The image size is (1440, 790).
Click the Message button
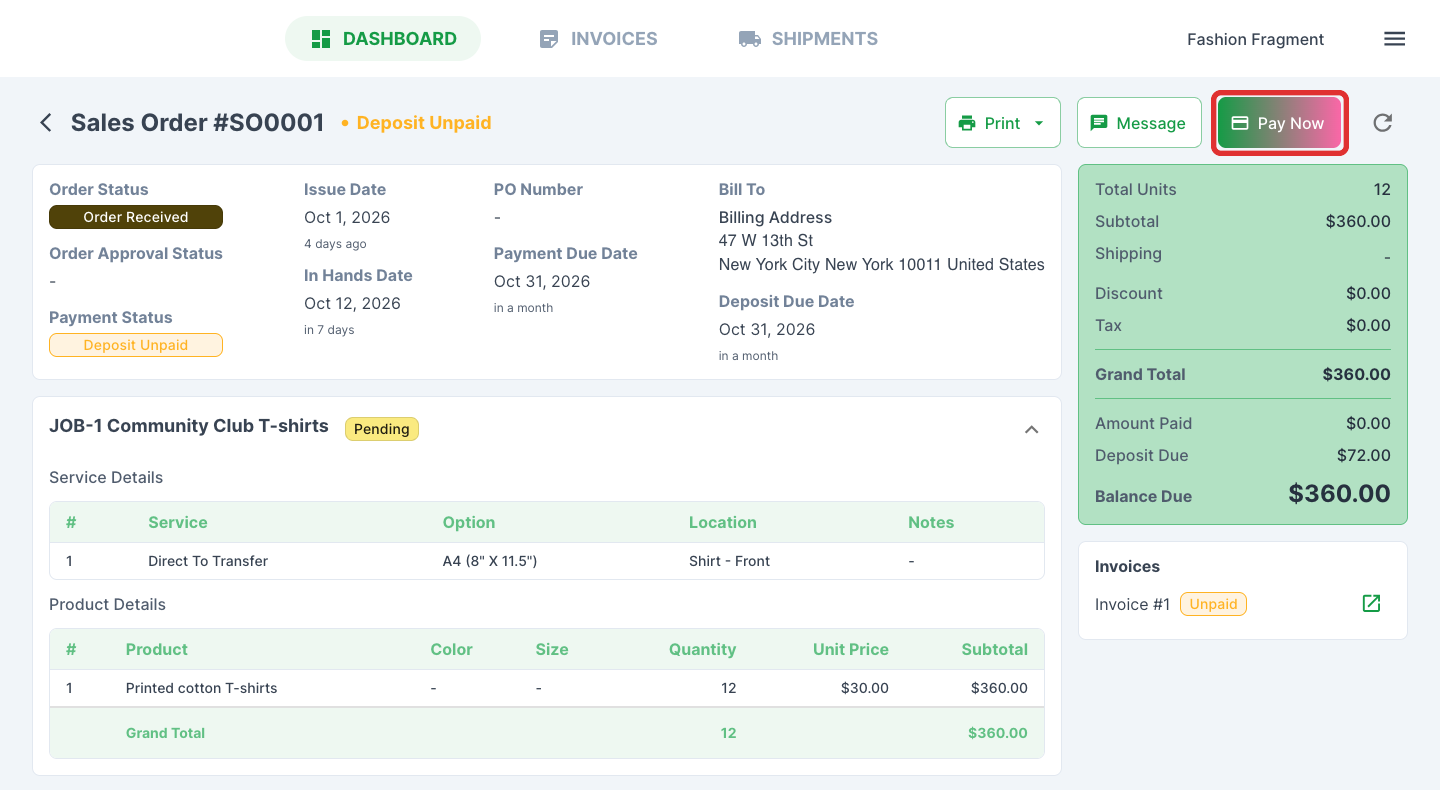pyautogui.click(x=1139, y=123)
